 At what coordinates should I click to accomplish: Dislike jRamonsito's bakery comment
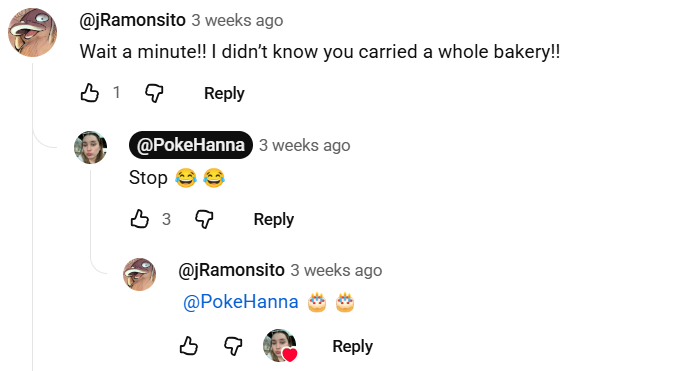pos(154,93)
